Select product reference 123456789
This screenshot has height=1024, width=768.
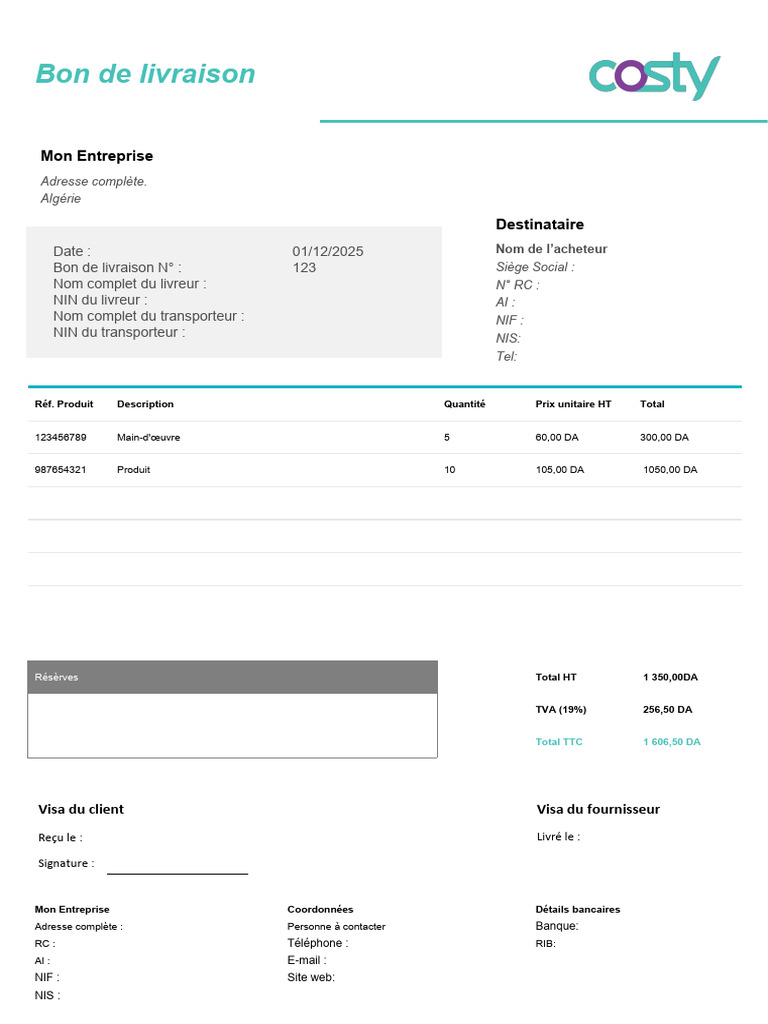coord(61,438)
